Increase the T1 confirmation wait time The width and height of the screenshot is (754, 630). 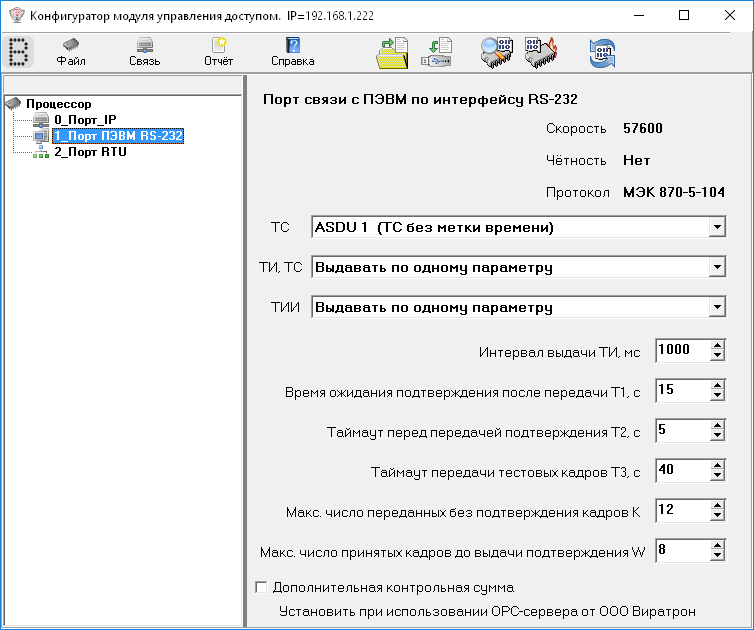(x=717, y=385)
